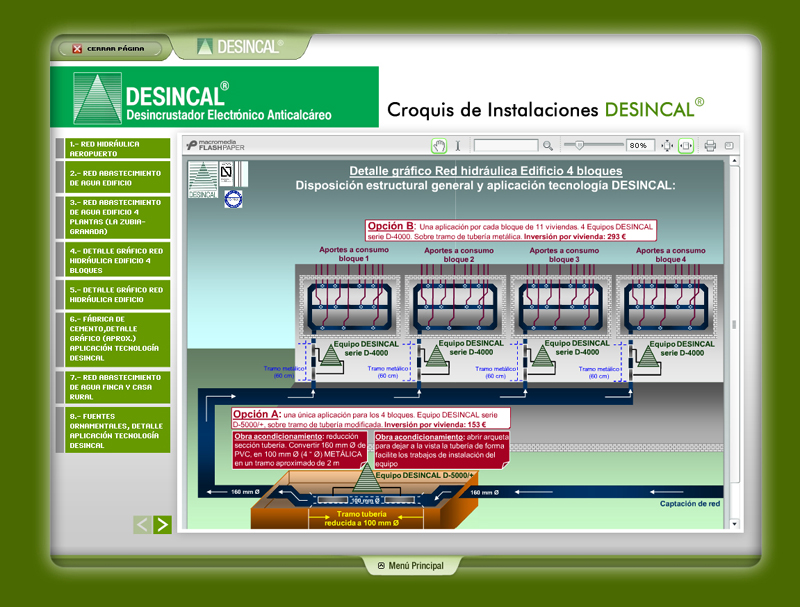Image resolution: width=800 pixels, height=607 pixels.
Task: Print the FlashPaper document
Action: pyautogui.click(x=710, y=146)
